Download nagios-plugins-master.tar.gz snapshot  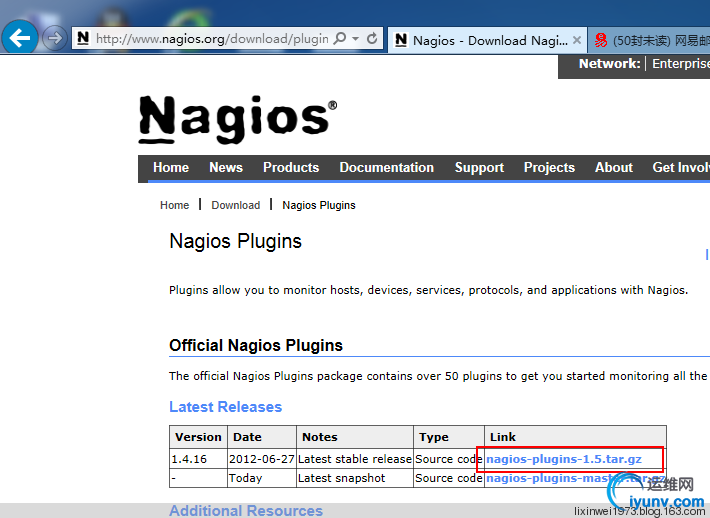[x=575, y=478]
